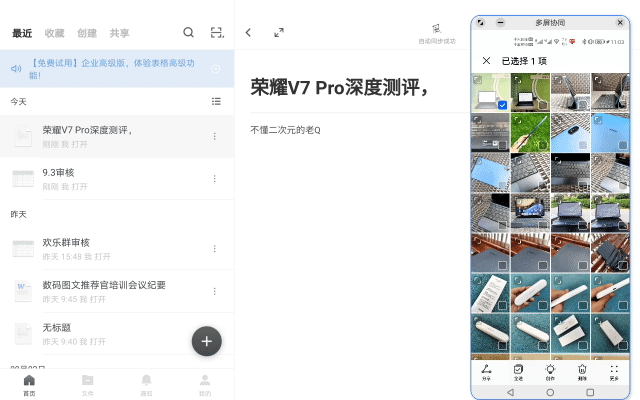Open more options for 9.3审核 row

[215, 179]
